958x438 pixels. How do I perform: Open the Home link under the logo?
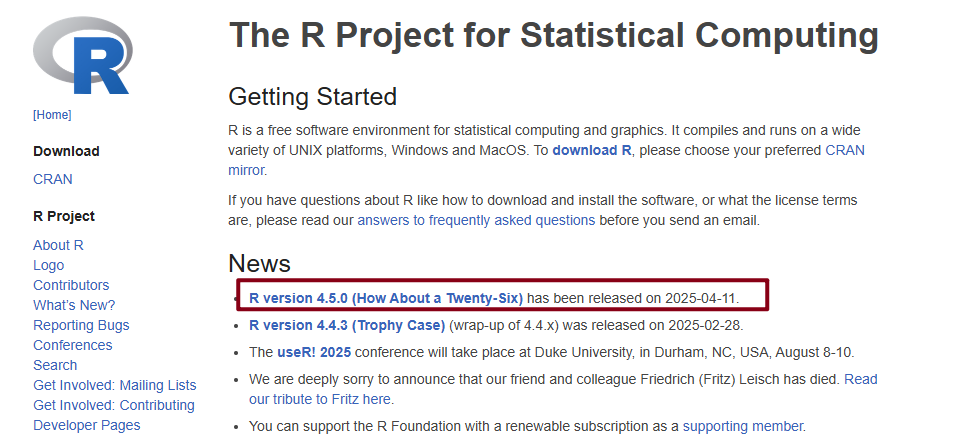(x=52, y=115)
